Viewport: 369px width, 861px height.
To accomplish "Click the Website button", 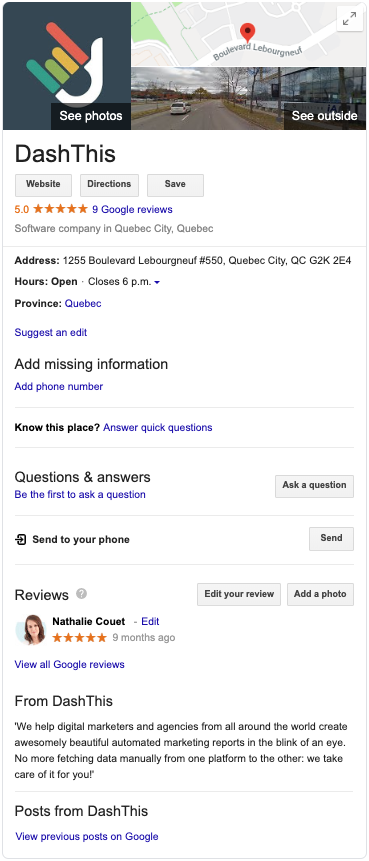I will [43, 185].
